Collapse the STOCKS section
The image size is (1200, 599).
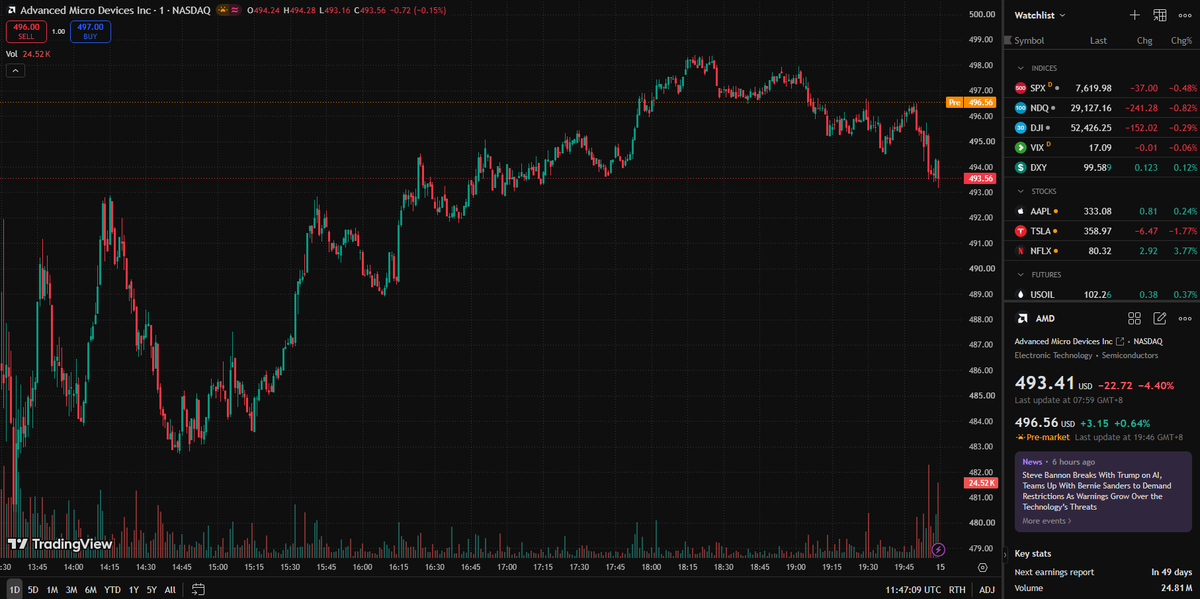coord(1020,191)
